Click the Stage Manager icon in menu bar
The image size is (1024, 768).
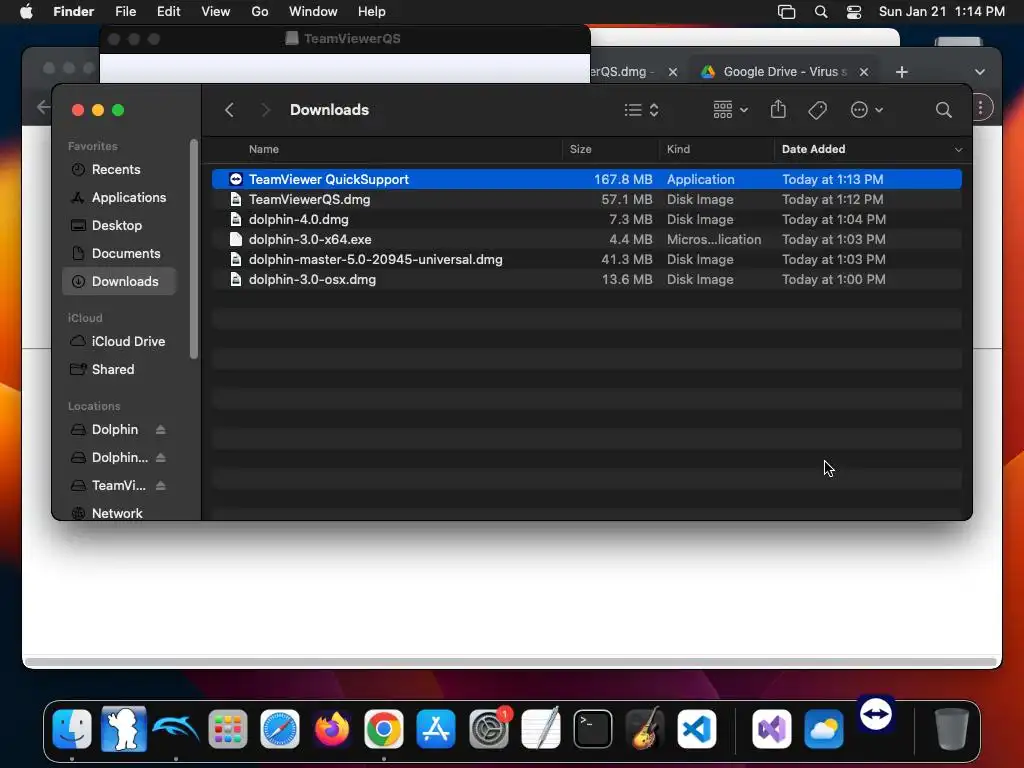[786, 12]
